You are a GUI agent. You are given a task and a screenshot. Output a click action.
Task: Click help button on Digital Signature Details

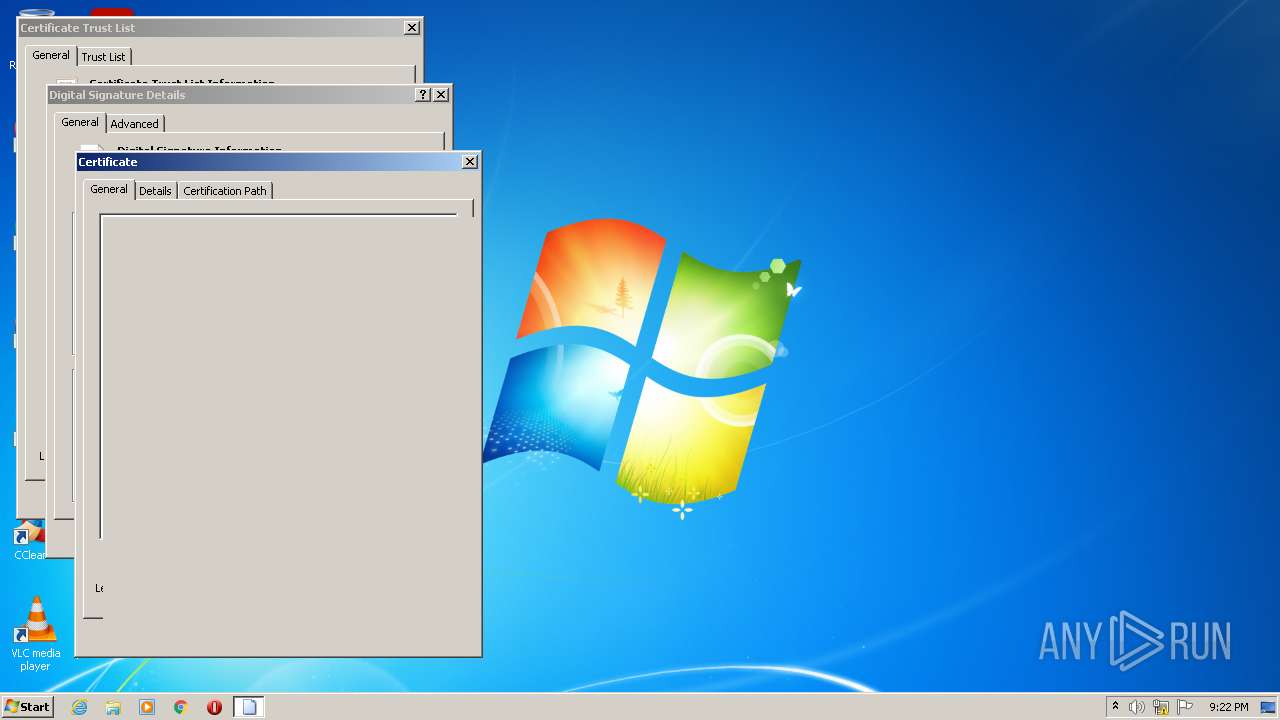tap(423, 94)
